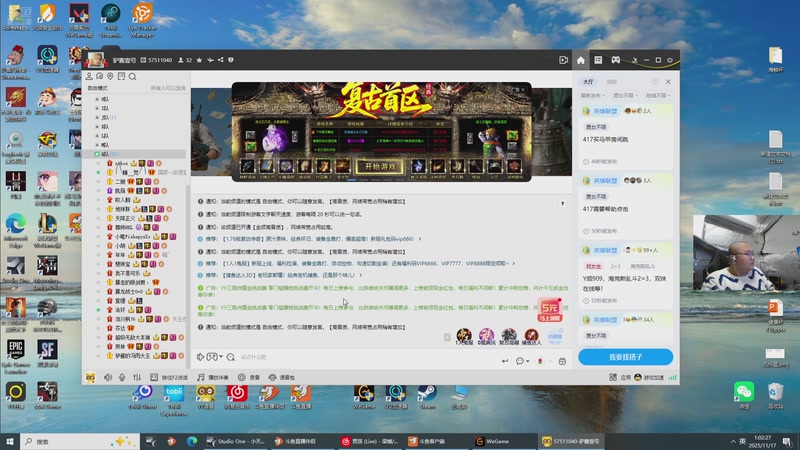Select the 大厅 lobby tab in right panel

point(588,82)
